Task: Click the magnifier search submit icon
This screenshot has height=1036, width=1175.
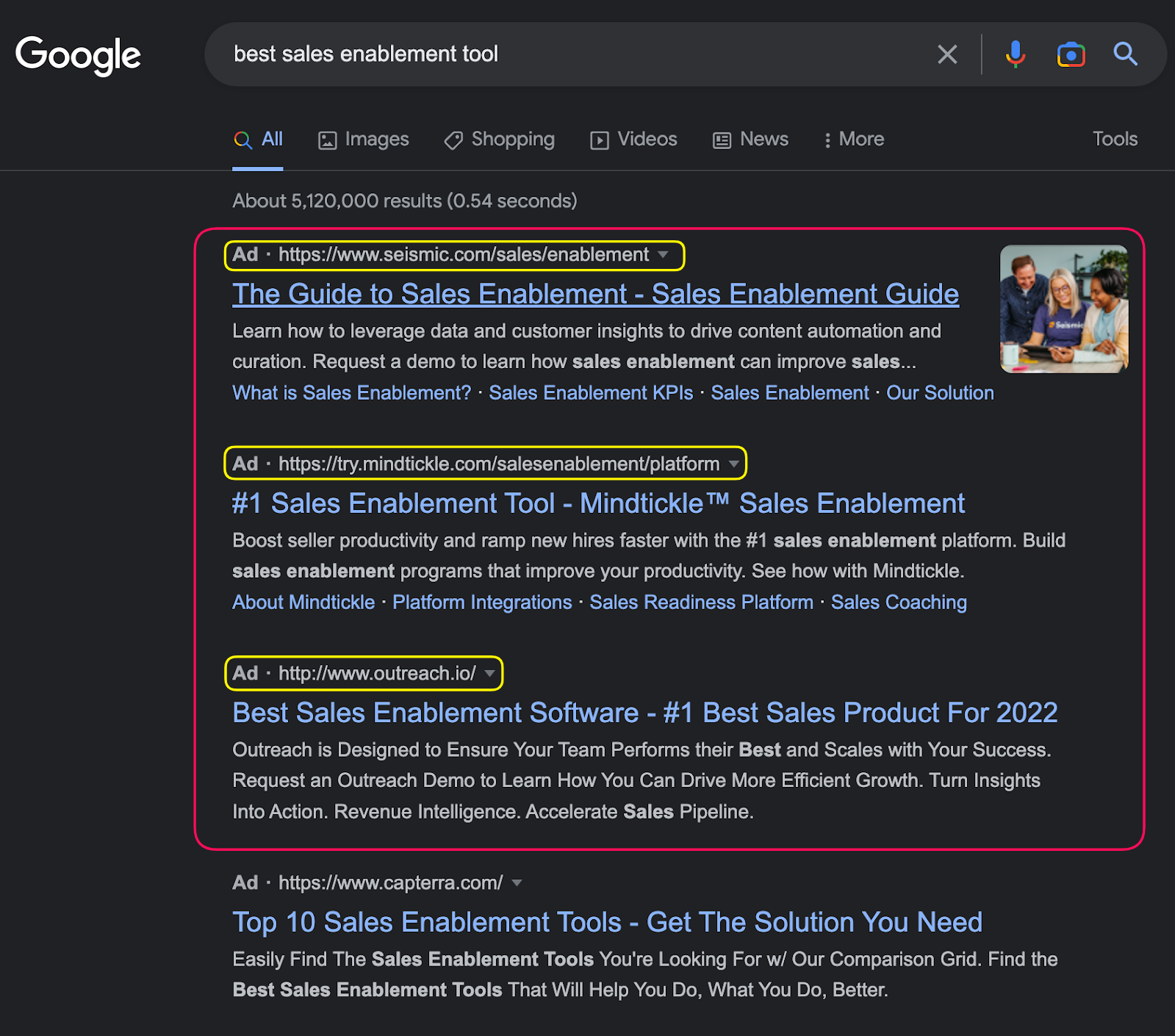Action: pyautogui.click(x=1125, y=54)
